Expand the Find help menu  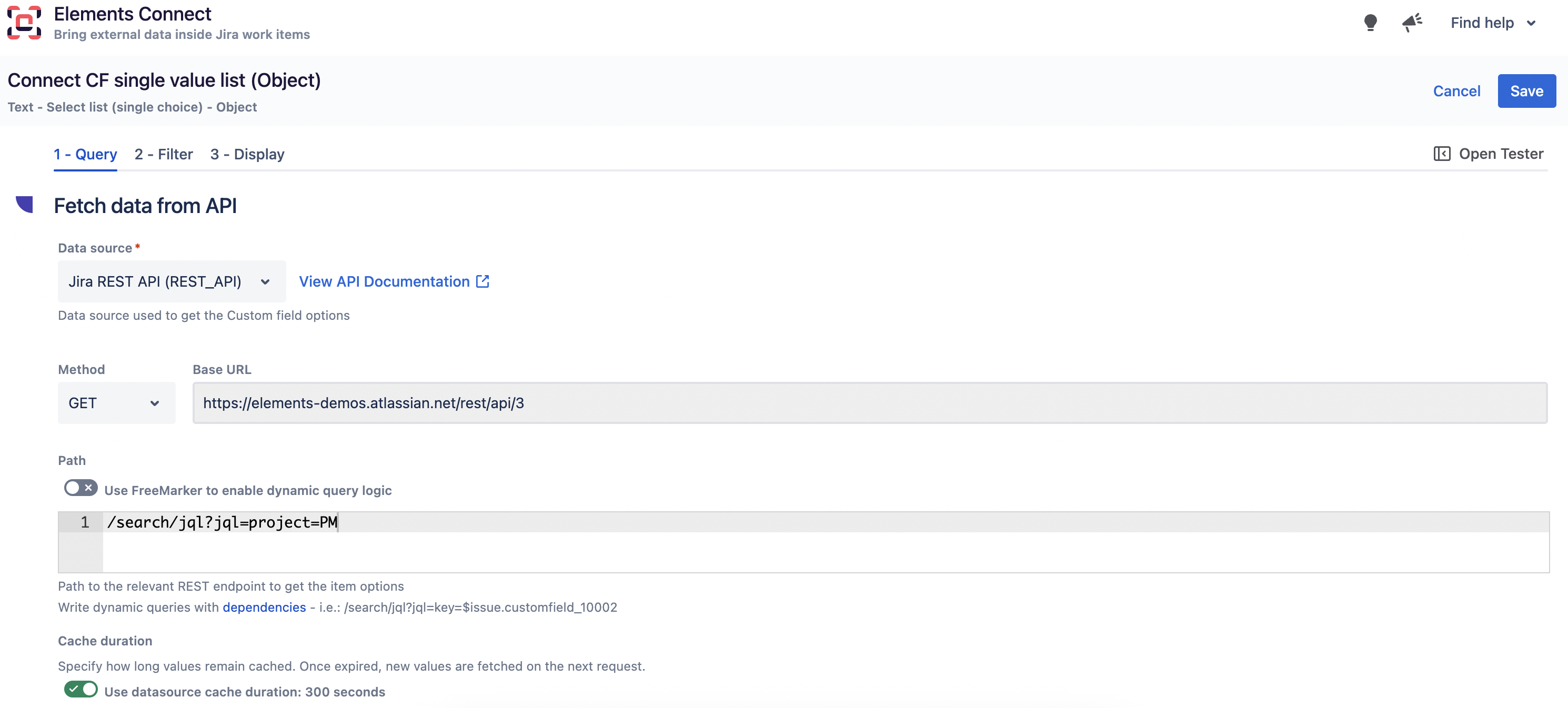(1493, 23)
